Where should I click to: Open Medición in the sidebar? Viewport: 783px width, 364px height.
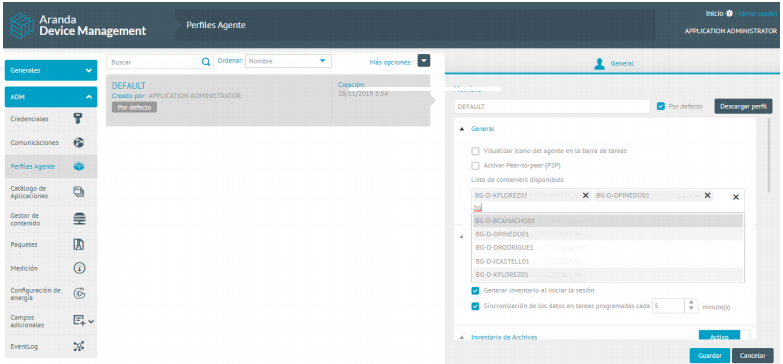(x=51, y=268)
